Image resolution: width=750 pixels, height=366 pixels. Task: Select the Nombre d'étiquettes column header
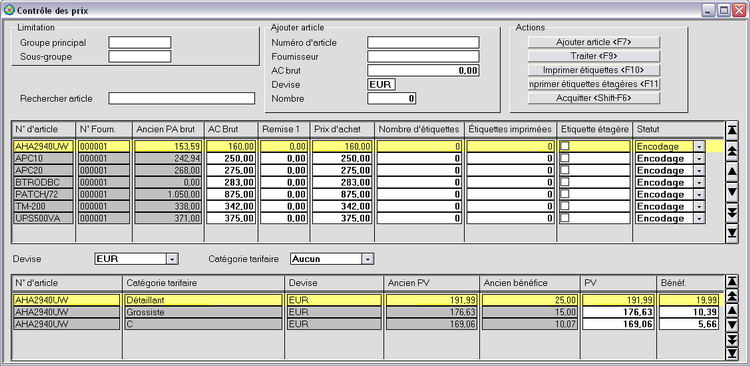point(419,129)
